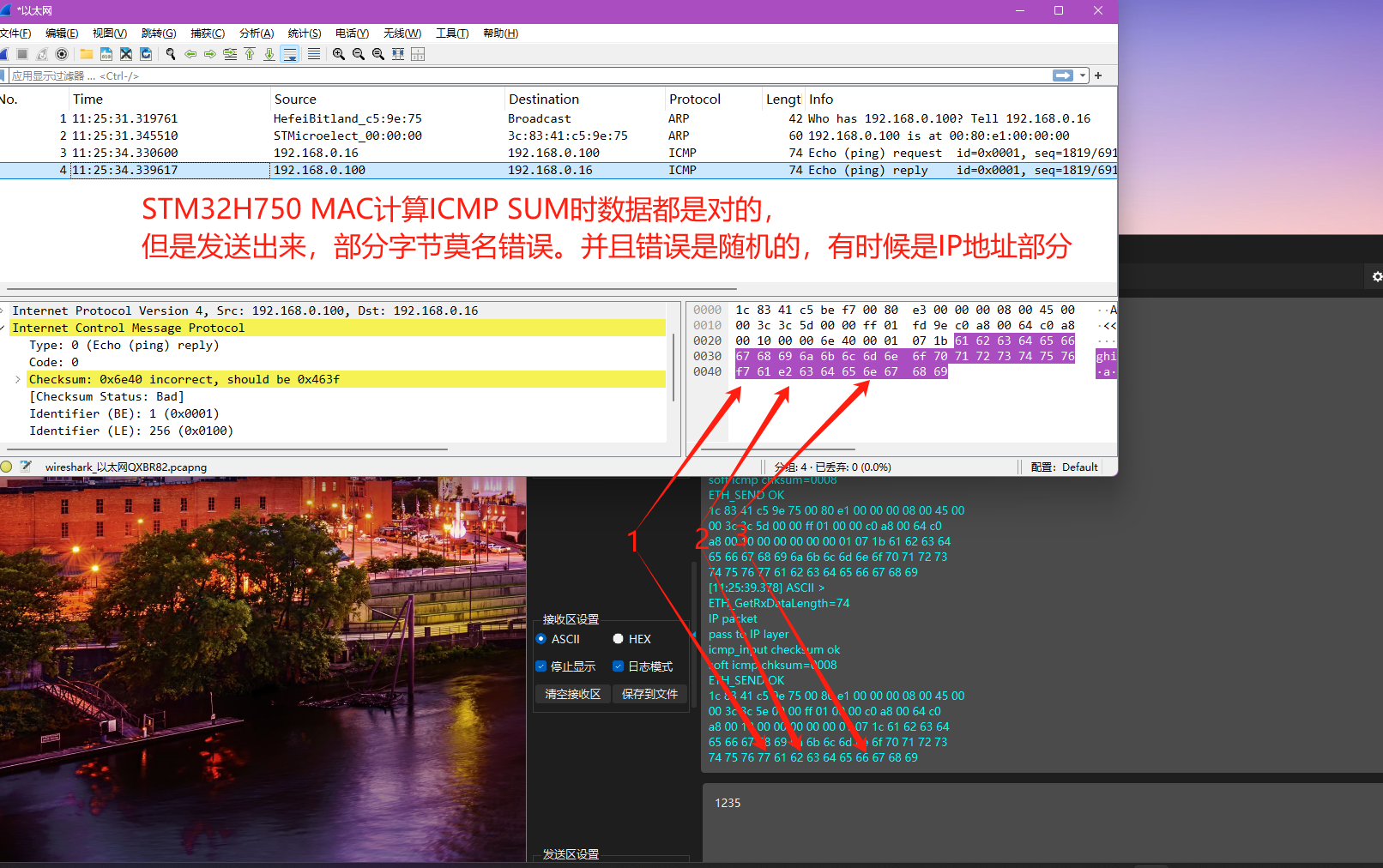This screenshot has height=868, width=1383.
Task: Sort by Destination column header
Action: 584,99
